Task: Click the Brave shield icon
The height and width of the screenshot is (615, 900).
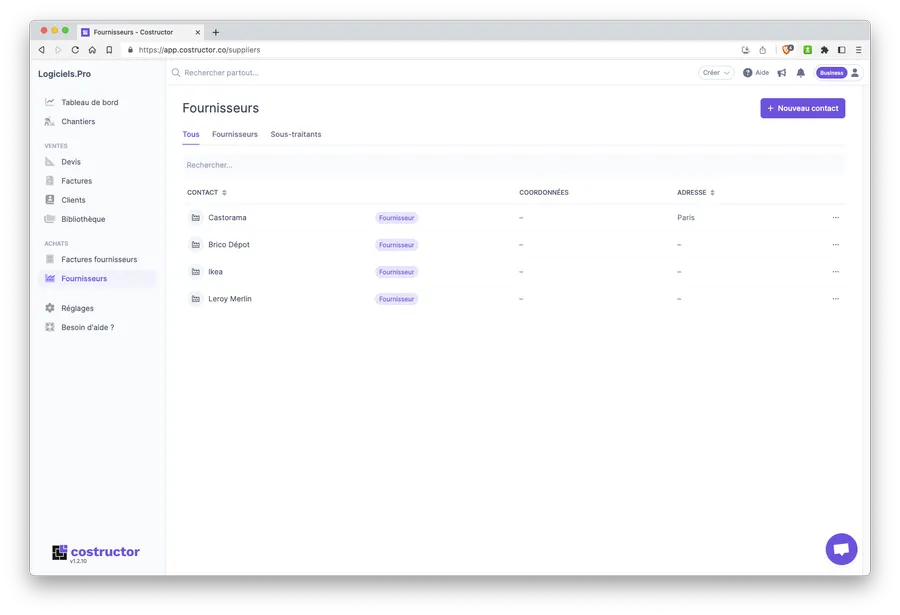Action: 788,50
